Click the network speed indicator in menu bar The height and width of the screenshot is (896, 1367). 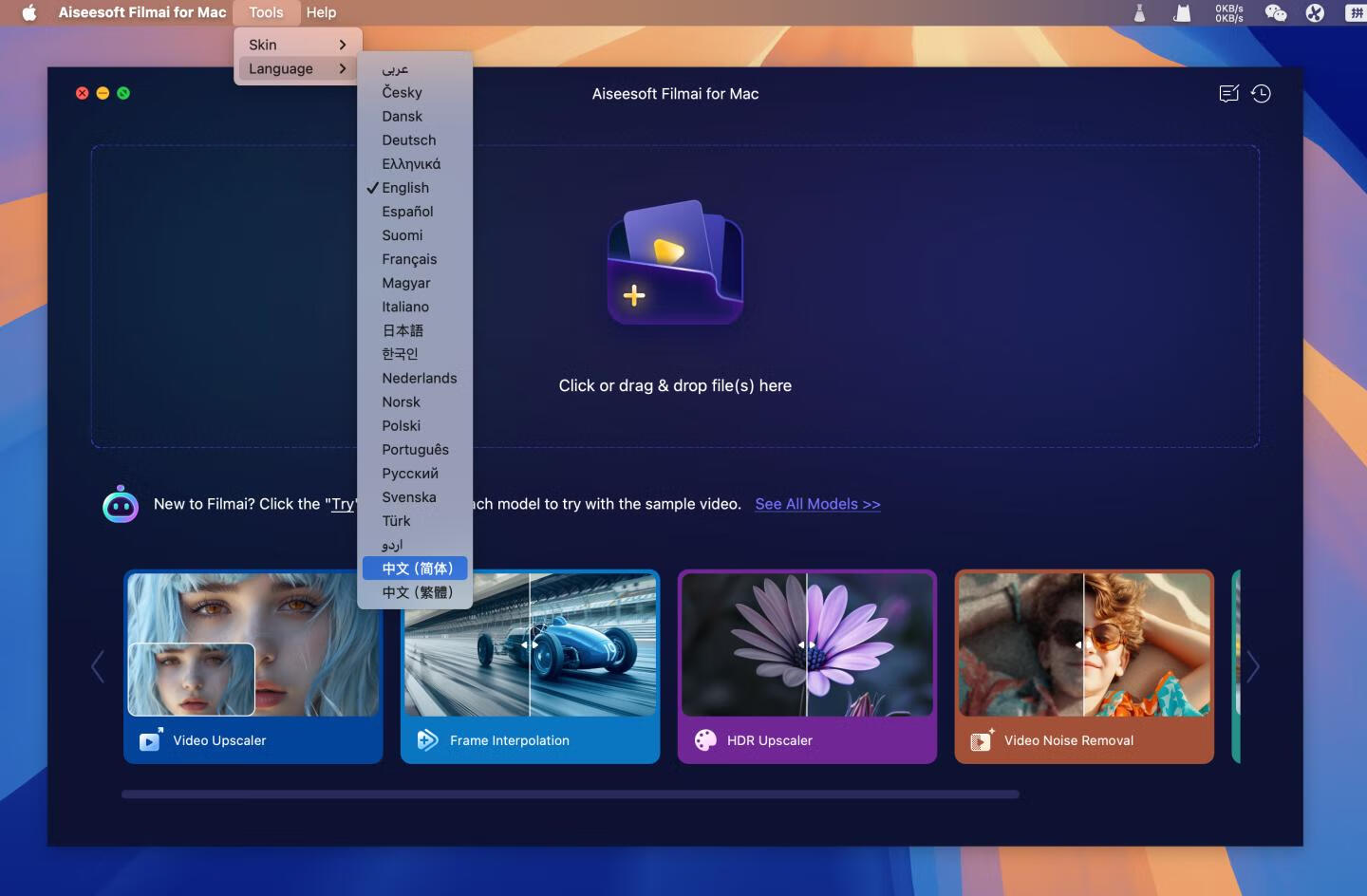pyautogui.click(x=1229, y=12)
